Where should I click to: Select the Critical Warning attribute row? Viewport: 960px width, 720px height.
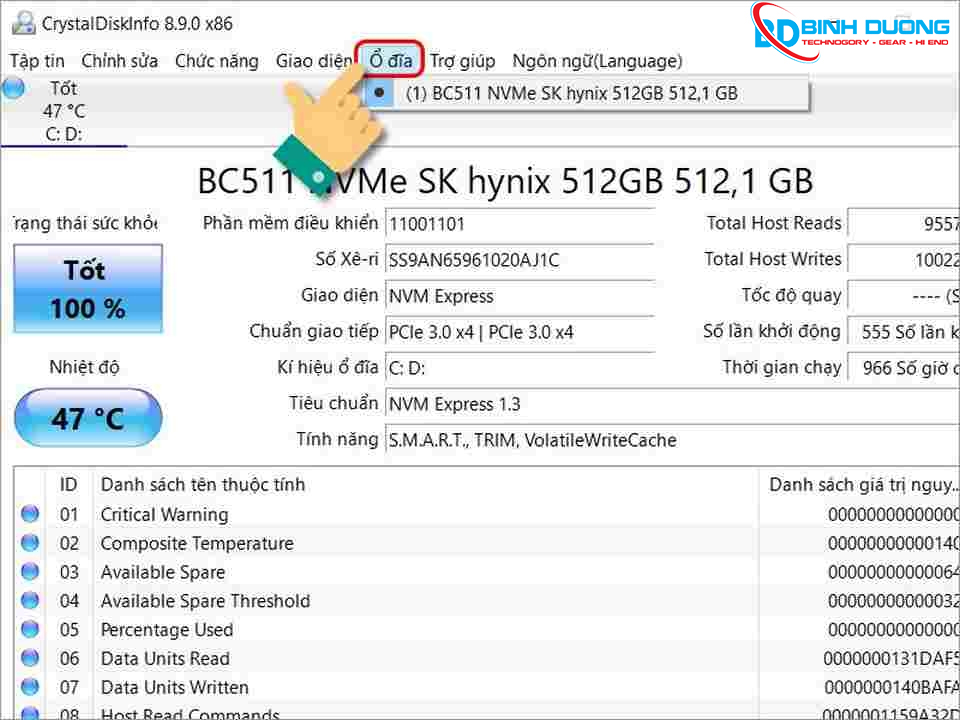487,514
